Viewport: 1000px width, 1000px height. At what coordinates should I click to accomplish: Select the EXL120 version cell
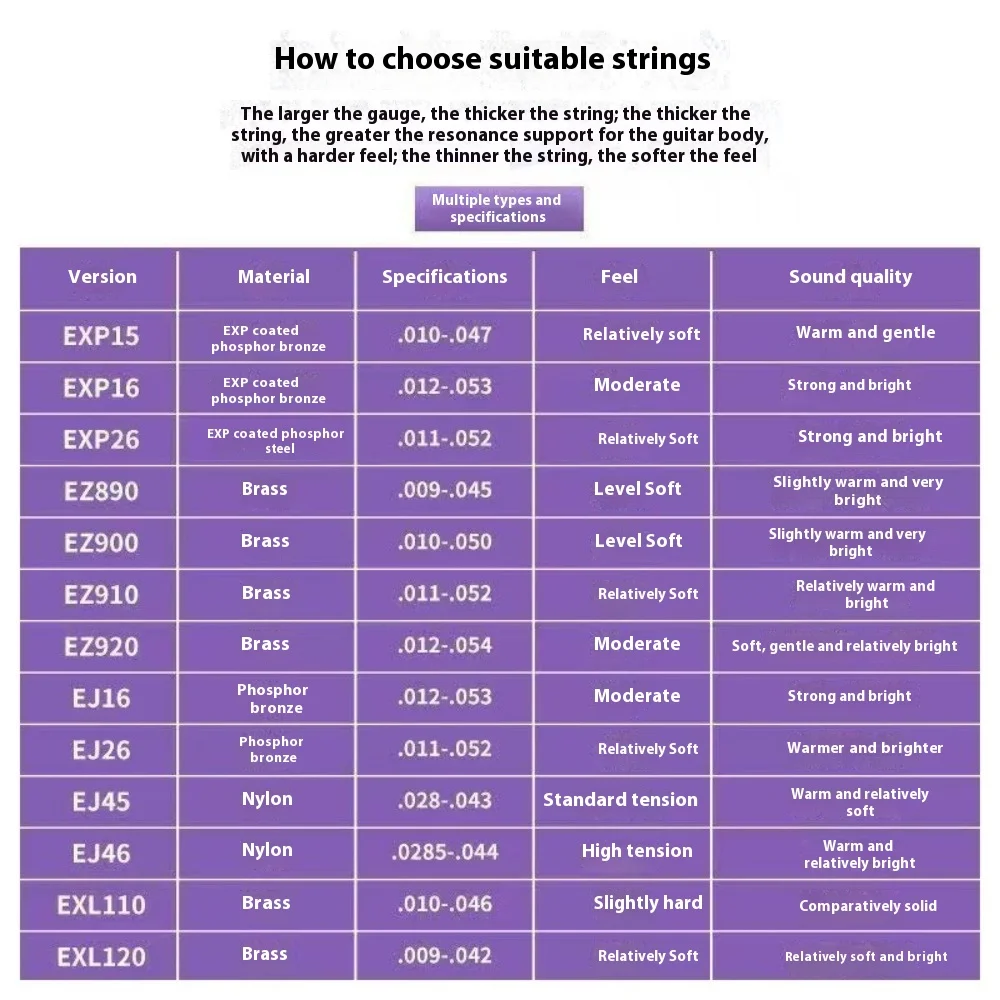101,957
